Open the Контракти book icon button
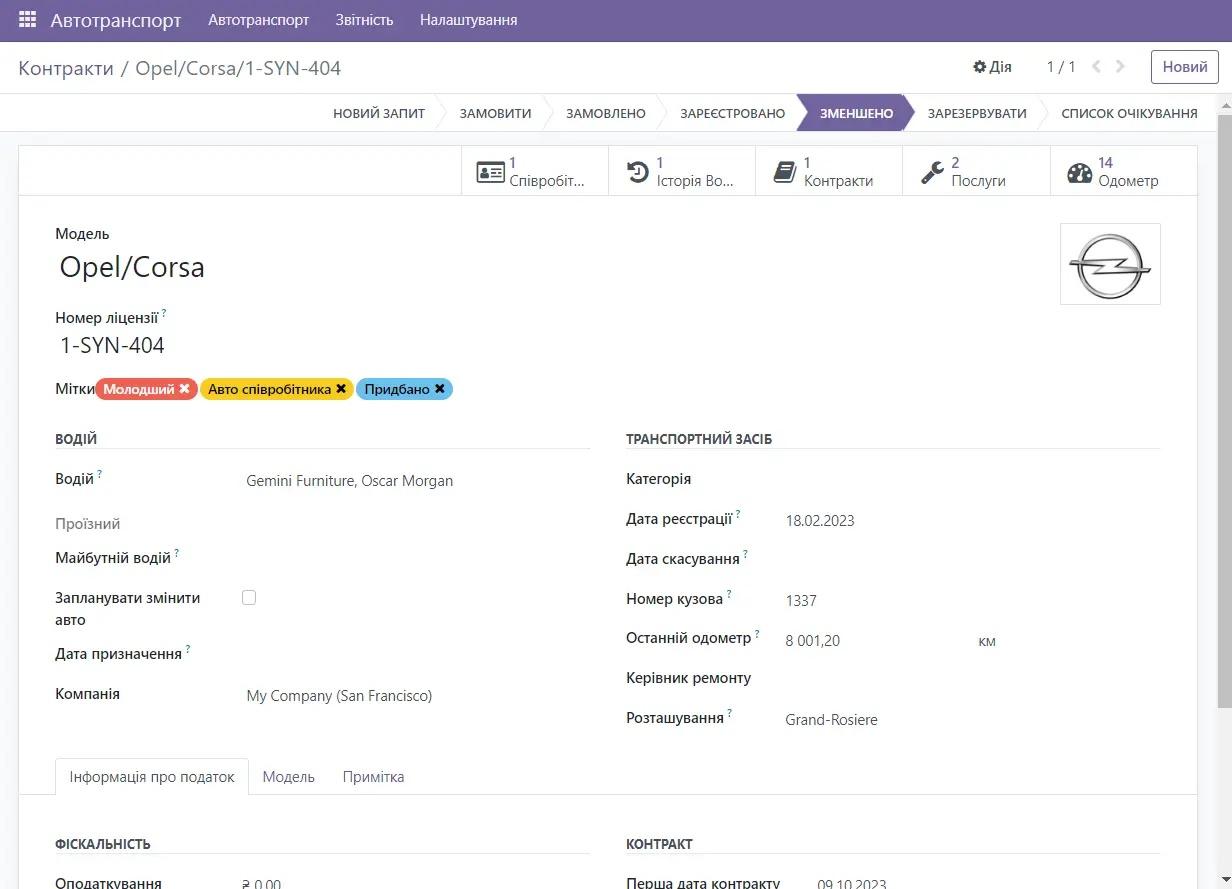The image size is (1232, 889). pyautogui.click(x=828, y=171)
